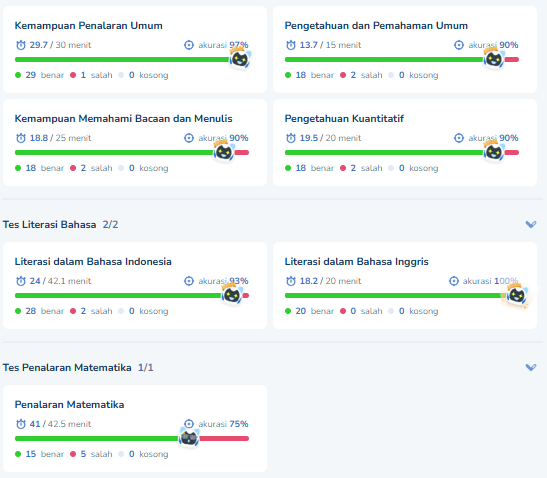Click '20 benar' in Literasi dalam Bahasa Inggris
The height and width of the screenshot is (478, 547).
pyautogui.click(x=315, y=311)
